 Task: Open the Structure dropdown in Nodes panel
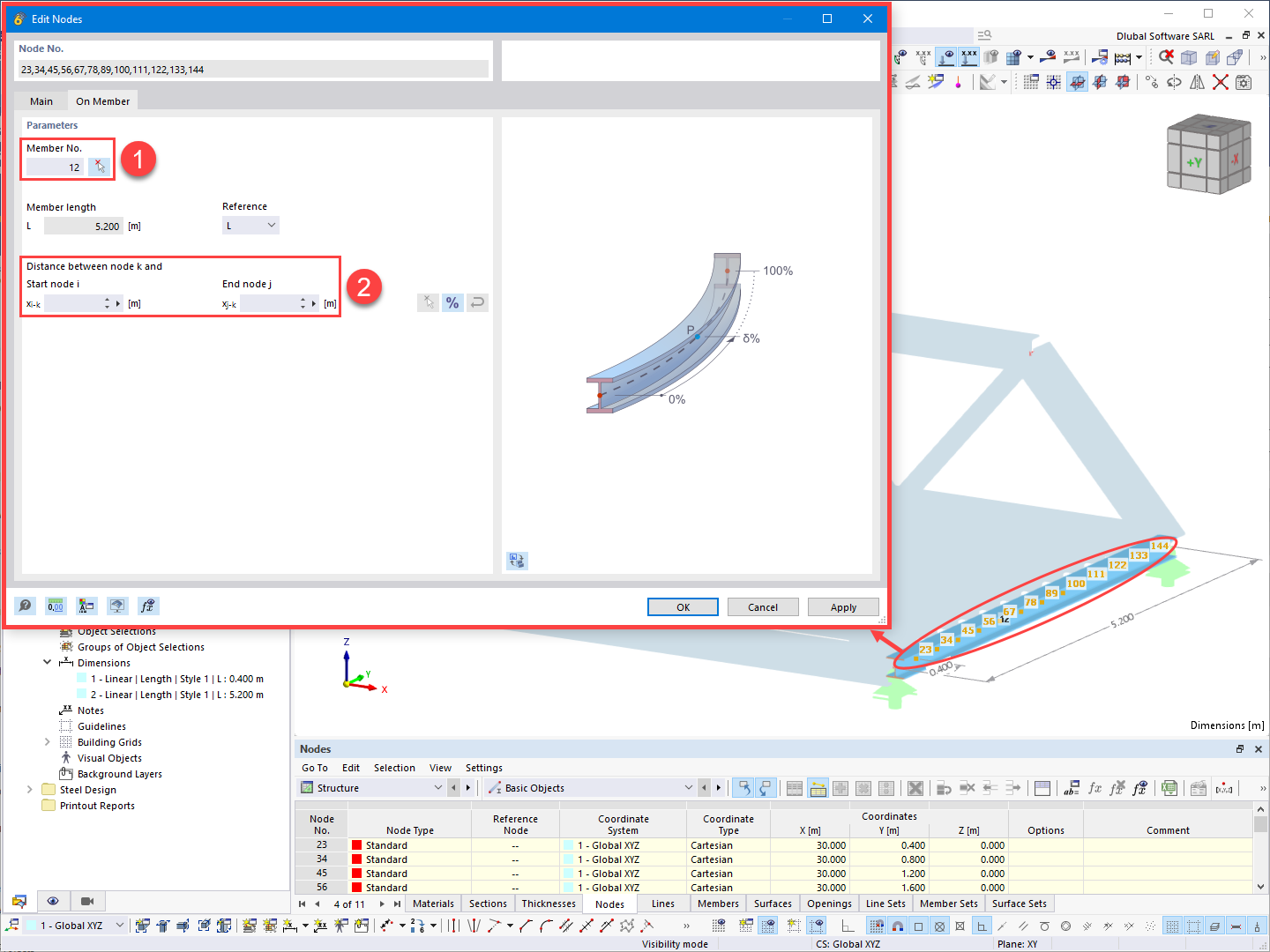point(371,788)
